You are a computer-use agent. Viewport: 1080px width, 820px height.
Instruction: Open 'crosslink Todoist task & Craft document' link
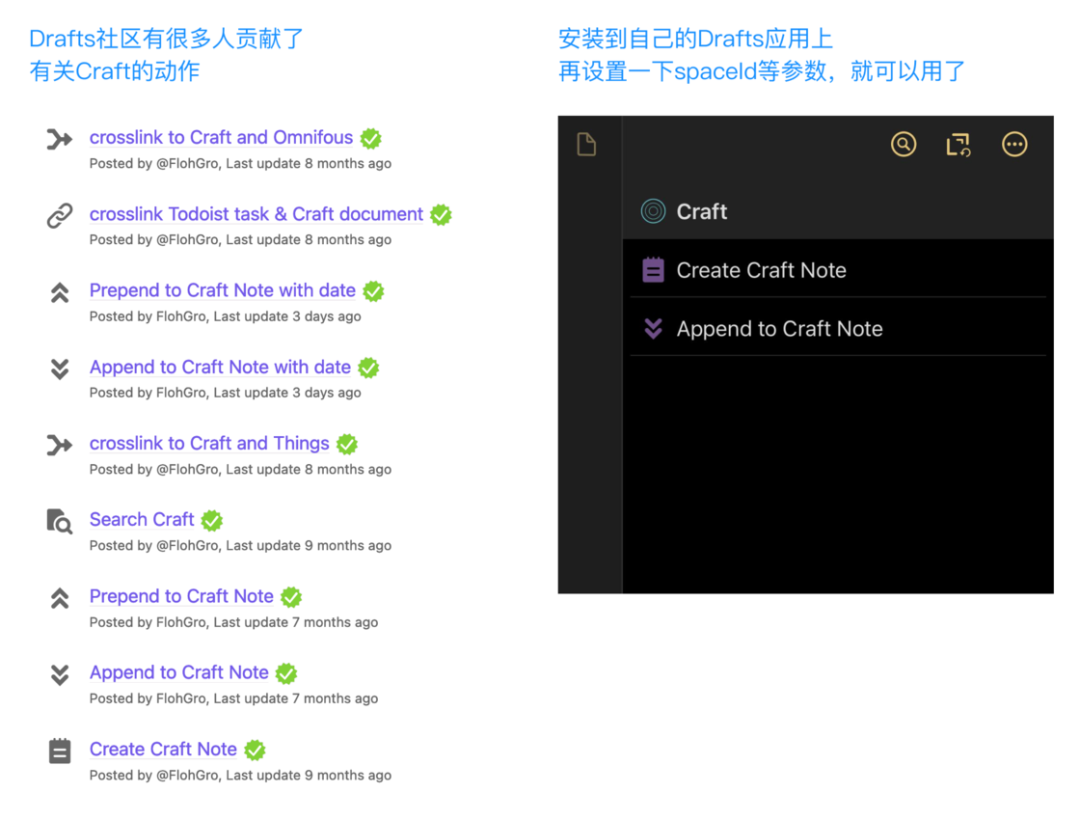256,214
